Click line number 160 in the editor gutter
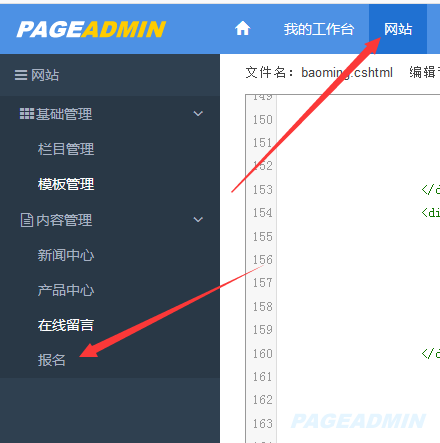Screen dimensions: 440x443 tap(263, 354)
